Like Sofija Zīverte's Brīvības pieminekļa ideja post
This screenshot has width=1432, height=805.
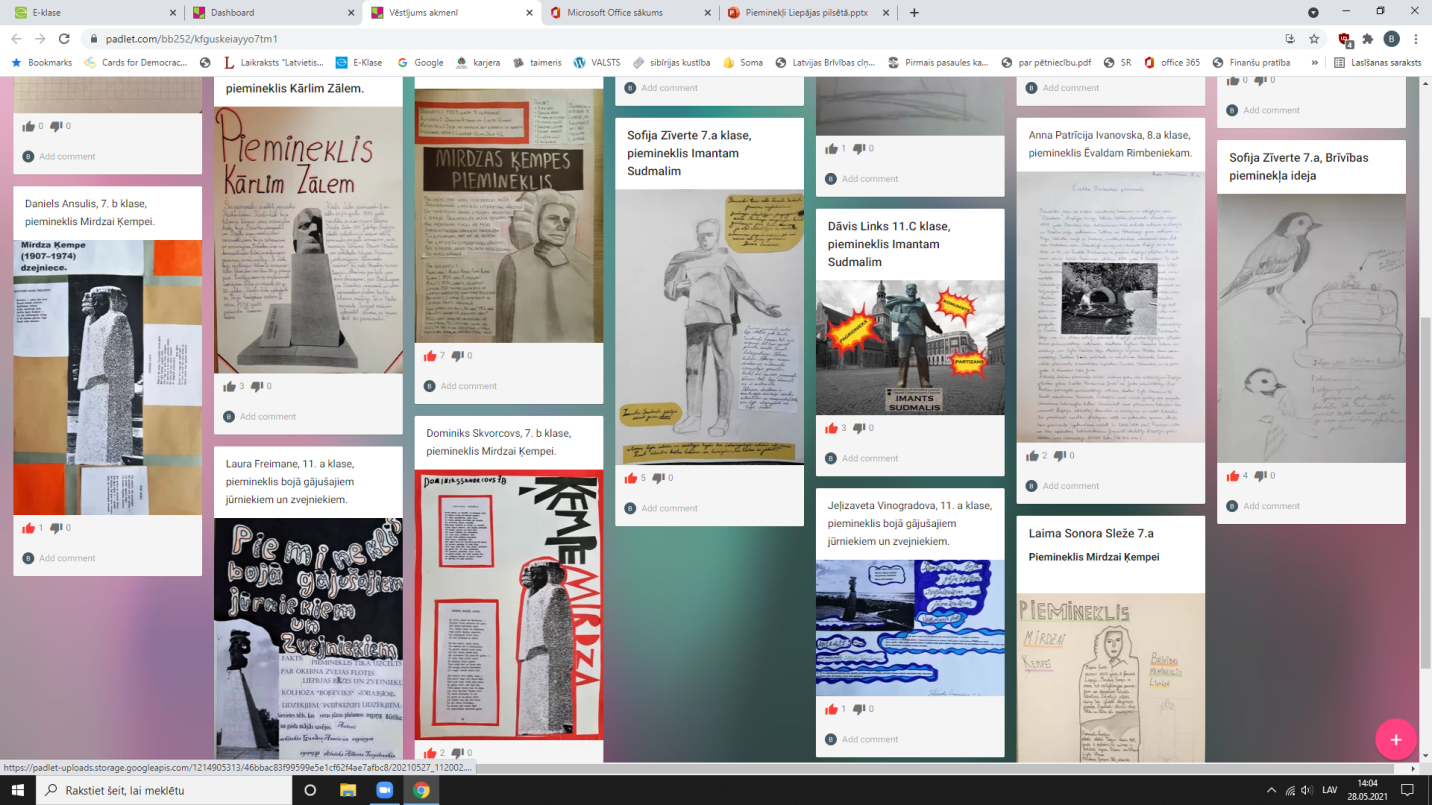[1232, 476]
